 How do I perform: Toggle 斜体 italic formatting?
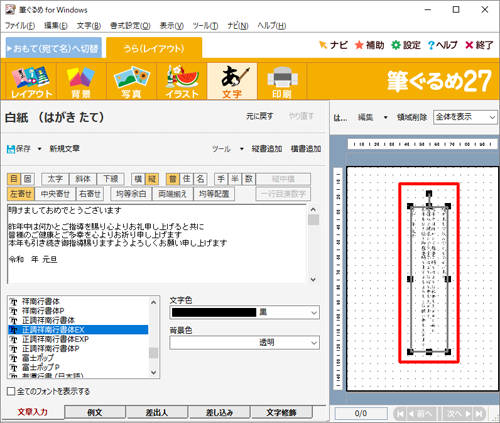tap(83, 179)
